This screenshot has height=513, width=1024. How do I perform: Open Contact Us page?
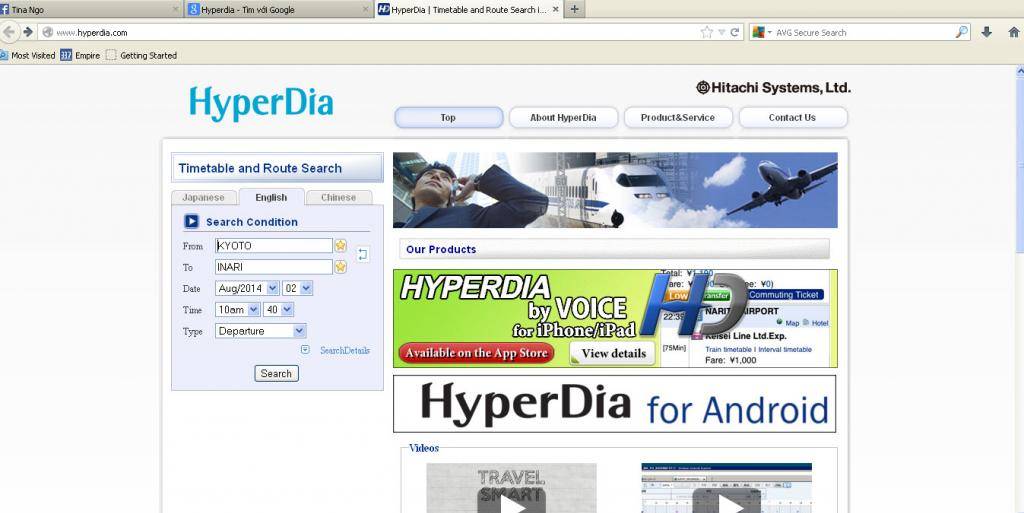(792, 117)
